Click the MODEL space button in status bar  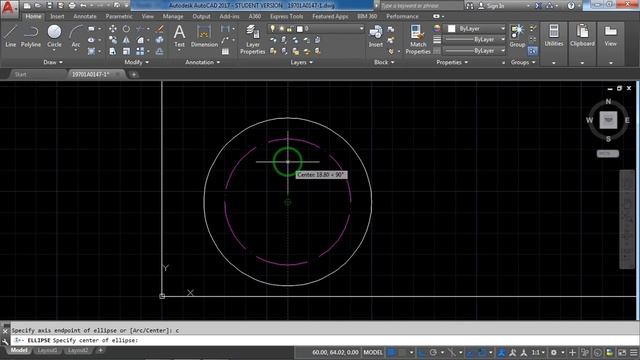(x=373, y=352)
